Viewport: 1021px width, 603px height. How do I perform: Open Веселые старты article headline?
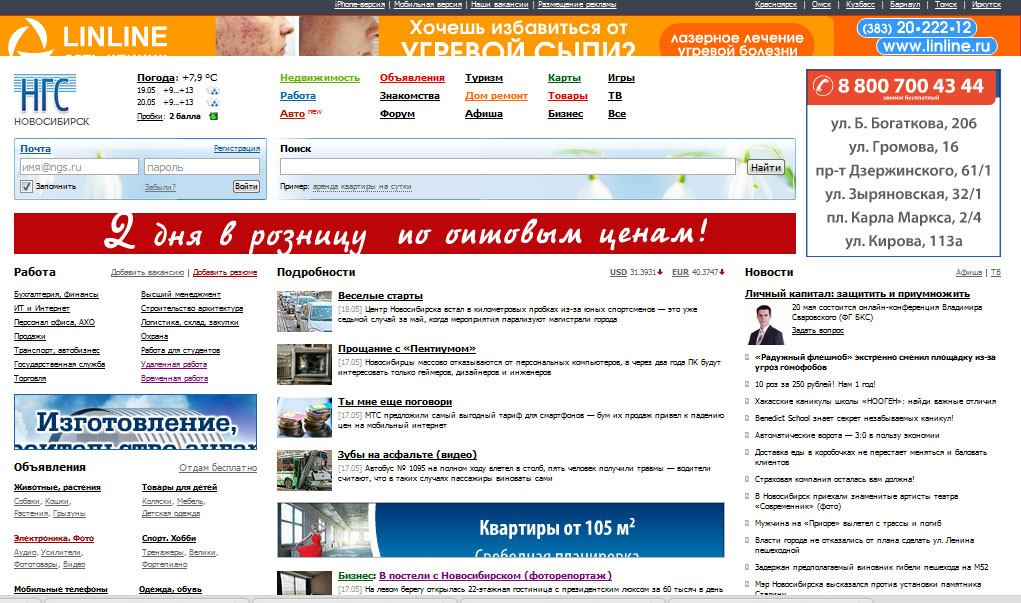(x=380, y=296)
